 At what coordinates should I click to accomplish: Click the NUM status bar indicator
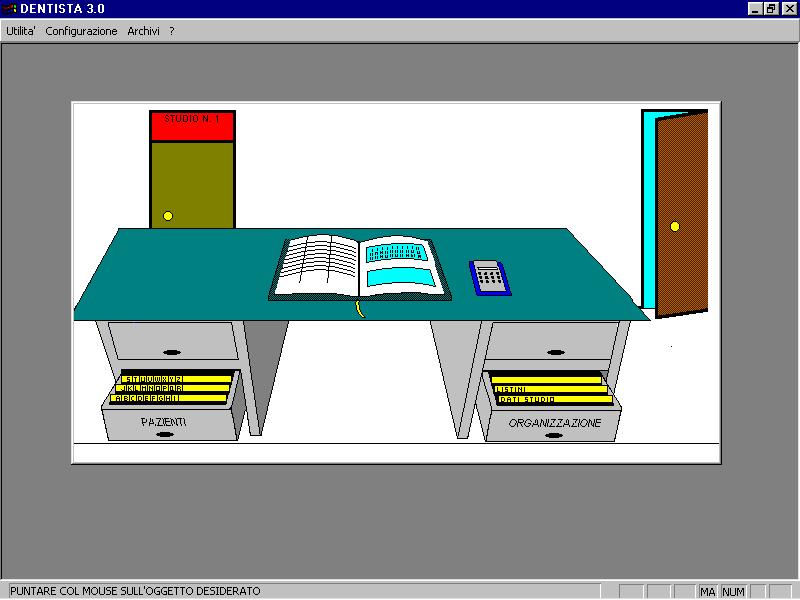(733, 592)
